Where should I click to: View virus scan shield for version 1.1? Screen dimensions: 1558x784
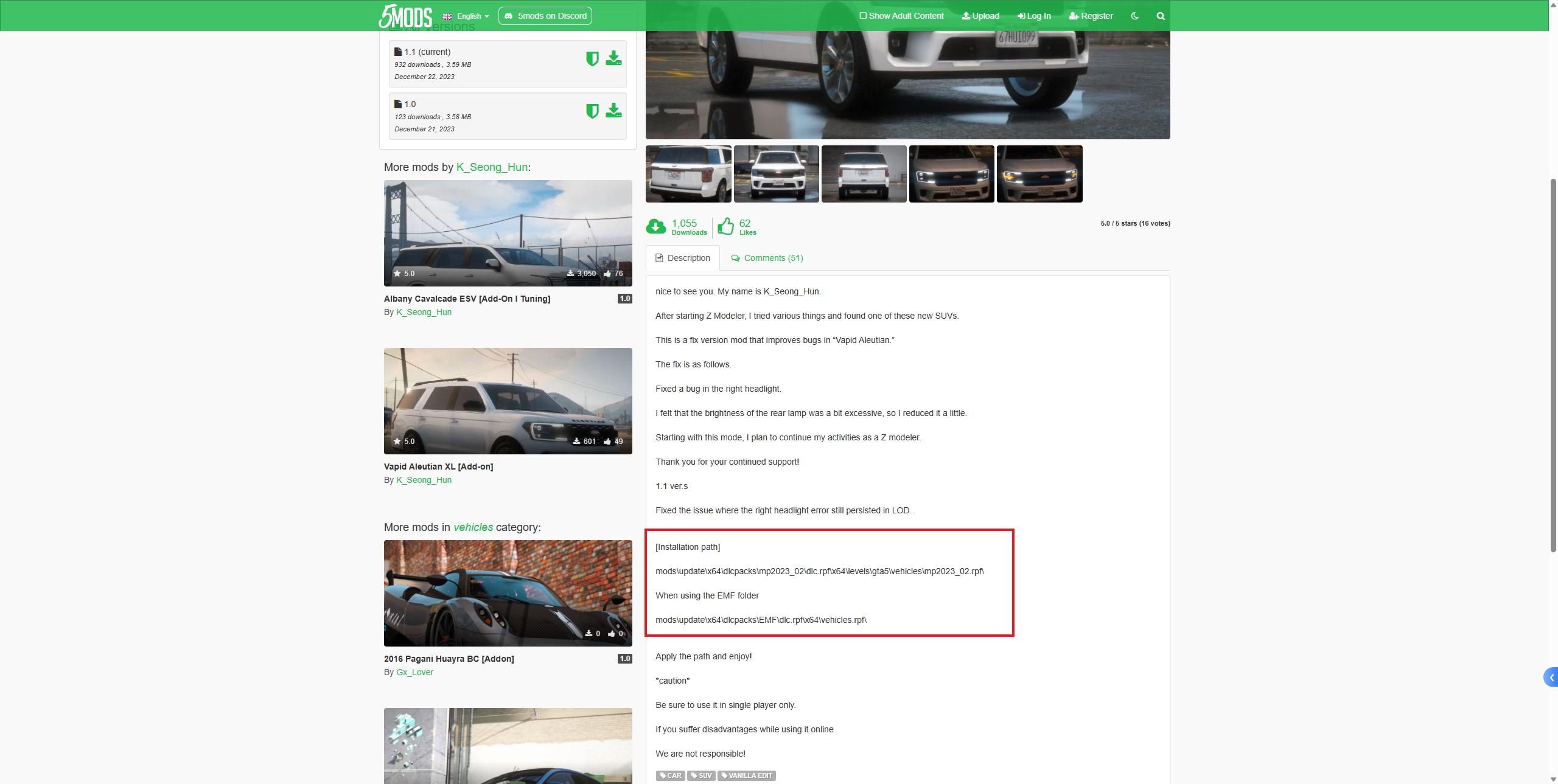[x=592, y=58]
